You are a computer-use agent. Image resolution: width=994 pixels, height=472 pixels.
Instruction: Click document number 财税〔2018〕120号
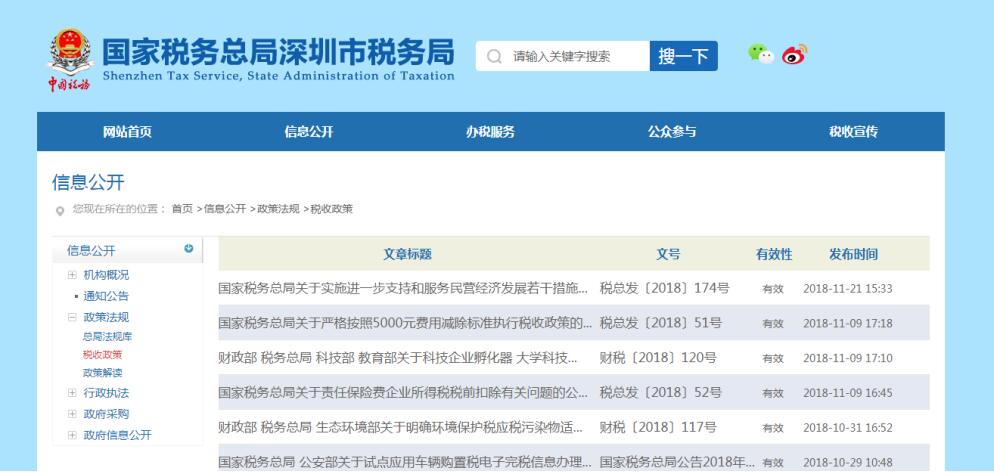(658, 358)
